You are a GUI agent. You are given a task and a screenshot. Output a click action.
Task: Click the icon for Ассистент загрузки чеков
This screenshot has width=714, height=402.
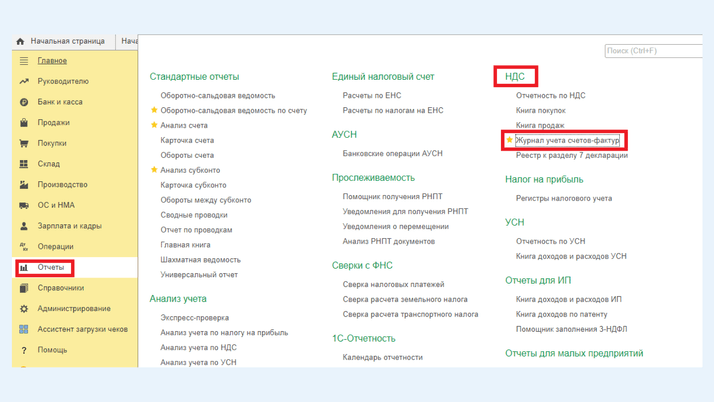(x=24, y=329)
